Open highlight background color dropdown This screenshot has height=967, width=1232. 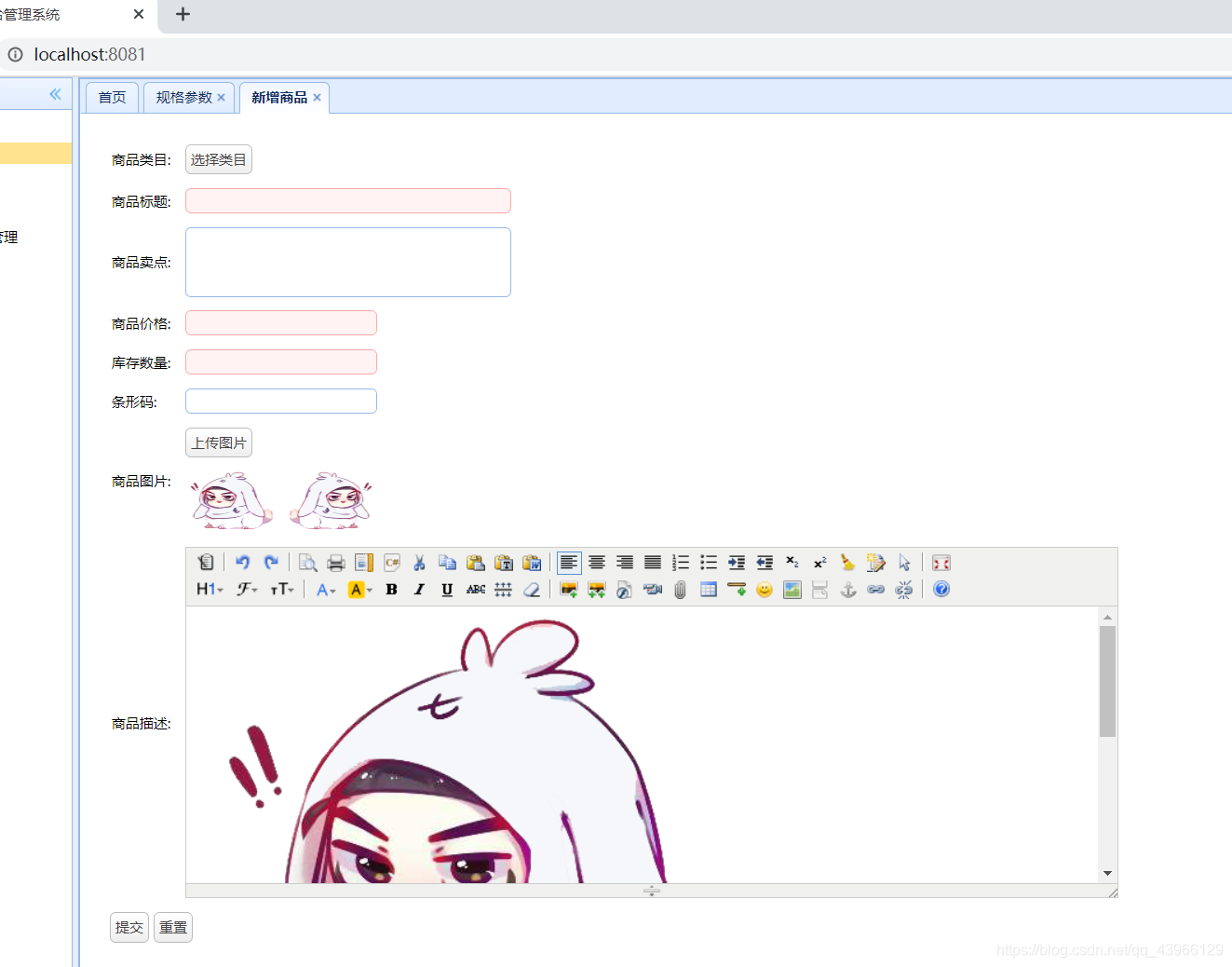coord(359,589)
